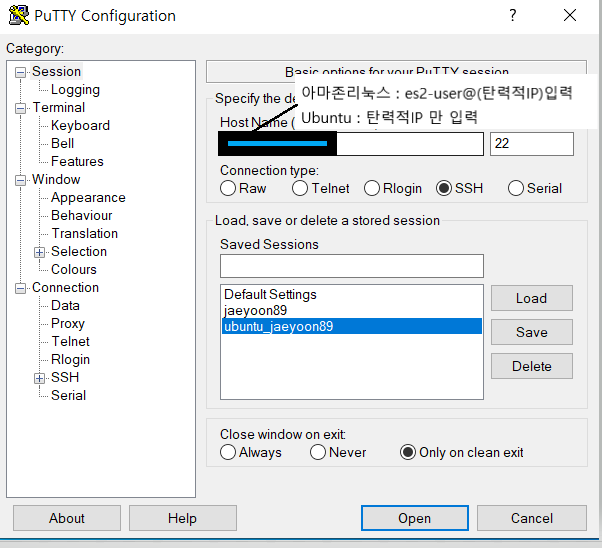Open the Connection category
Screen dimensions: 602x548
point(65,287)
